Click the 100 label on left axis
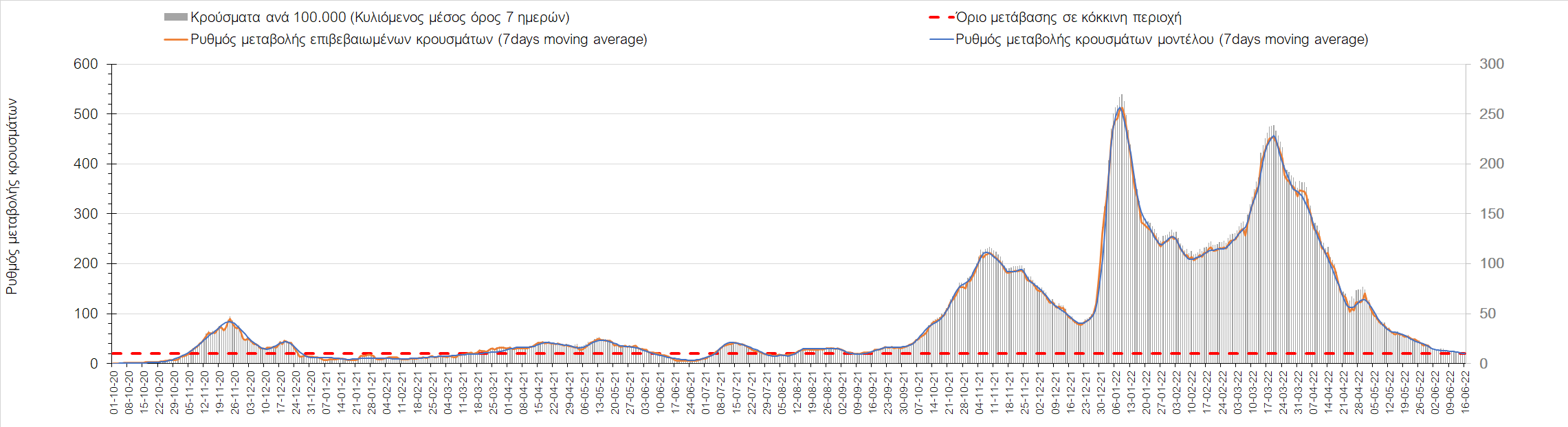Image resolution: width=1568 pixels, height=427 pixels. pyautogui.click(x=86, y=314)
